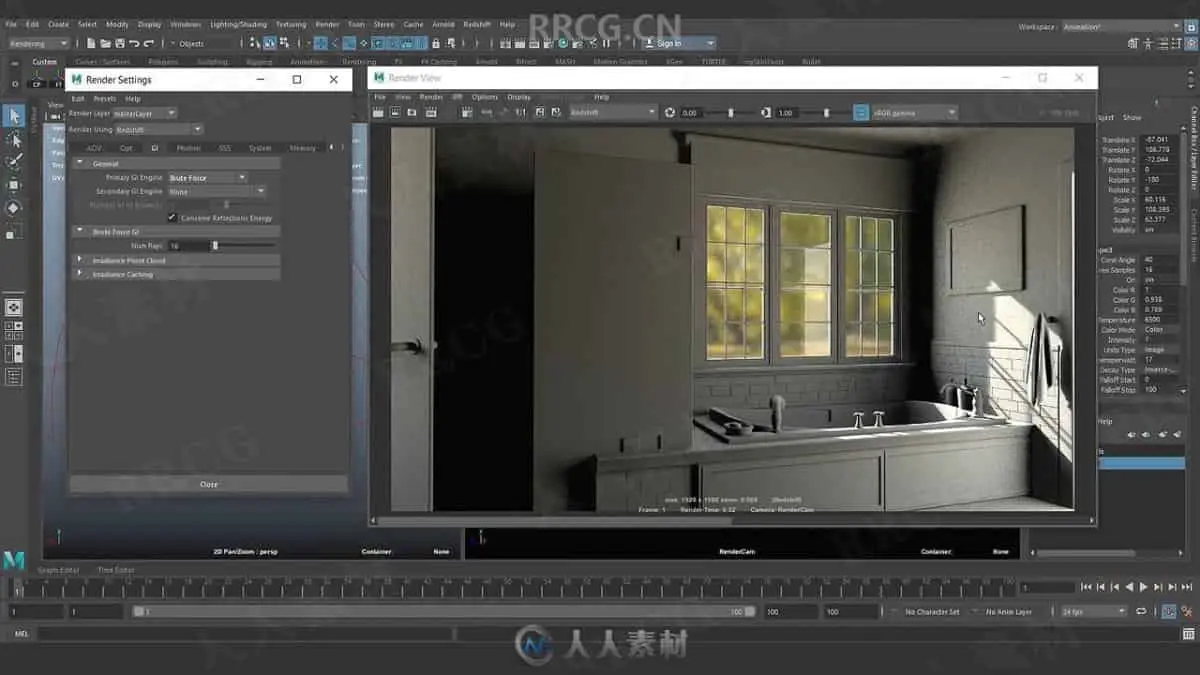Pick the Lasso select tool
Viewport: 1200px width, 675px height.
pyautogui.click(x=13, y=139)
